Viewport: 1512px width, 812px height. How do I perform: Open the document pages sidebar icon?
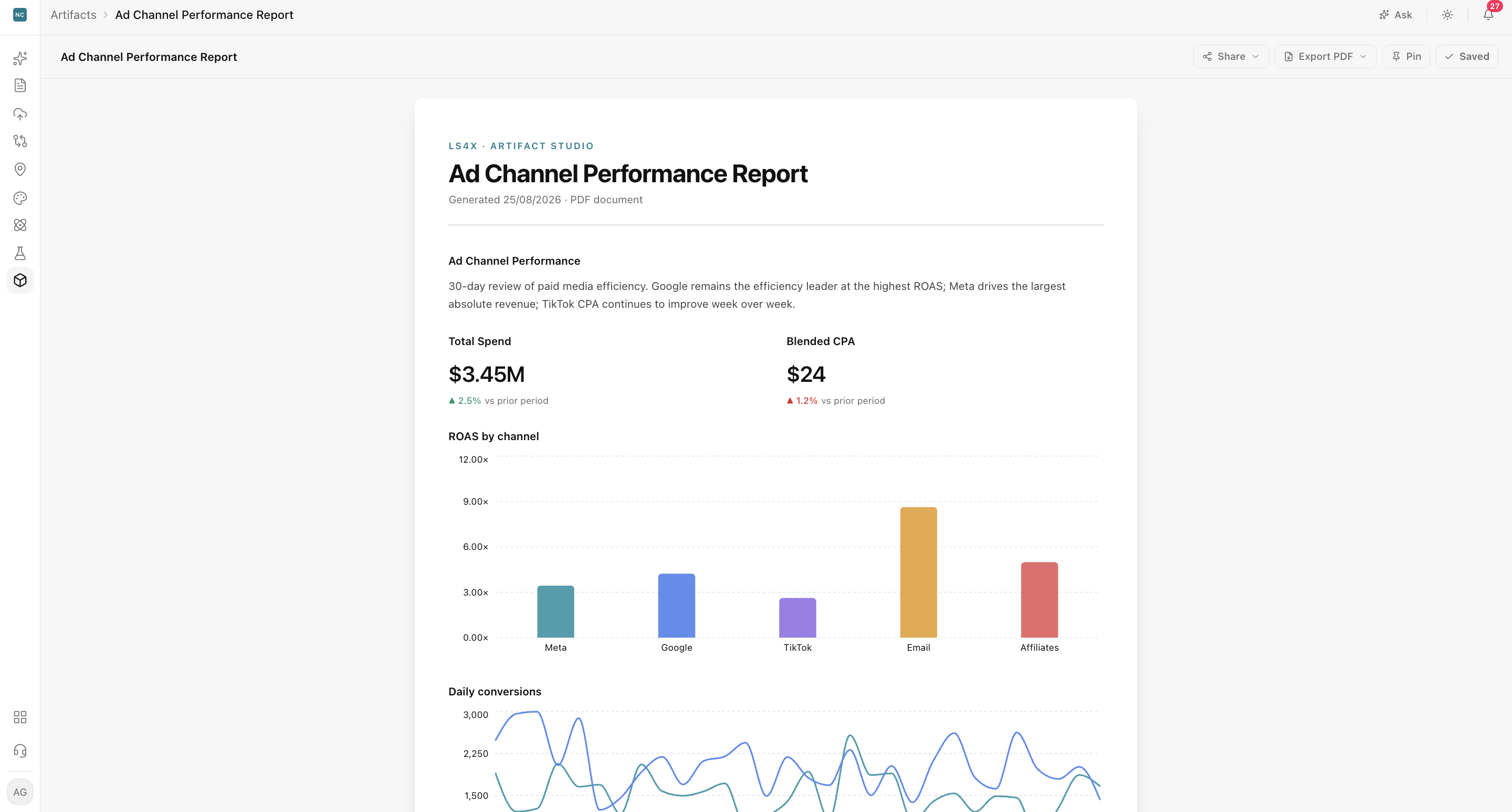point(20,86)
